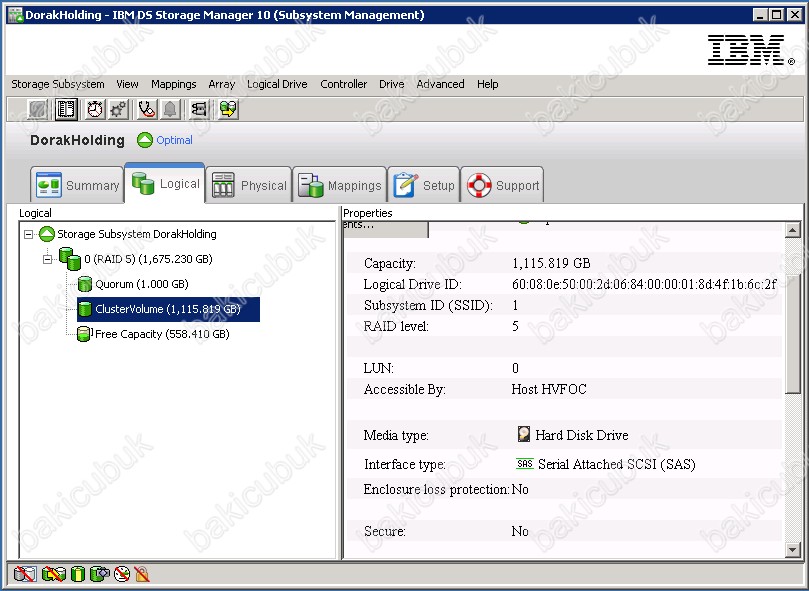Select the Quorum (1.000 GB) drive
809x591 pixels.
tap(142, 284)
